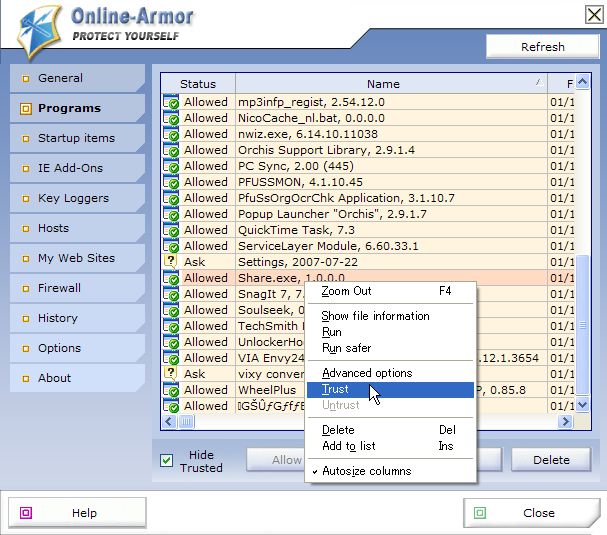This screenshot has width=607, height=535.
Task: Click the status icon of Share.exe row
Action: click(171, 278)
